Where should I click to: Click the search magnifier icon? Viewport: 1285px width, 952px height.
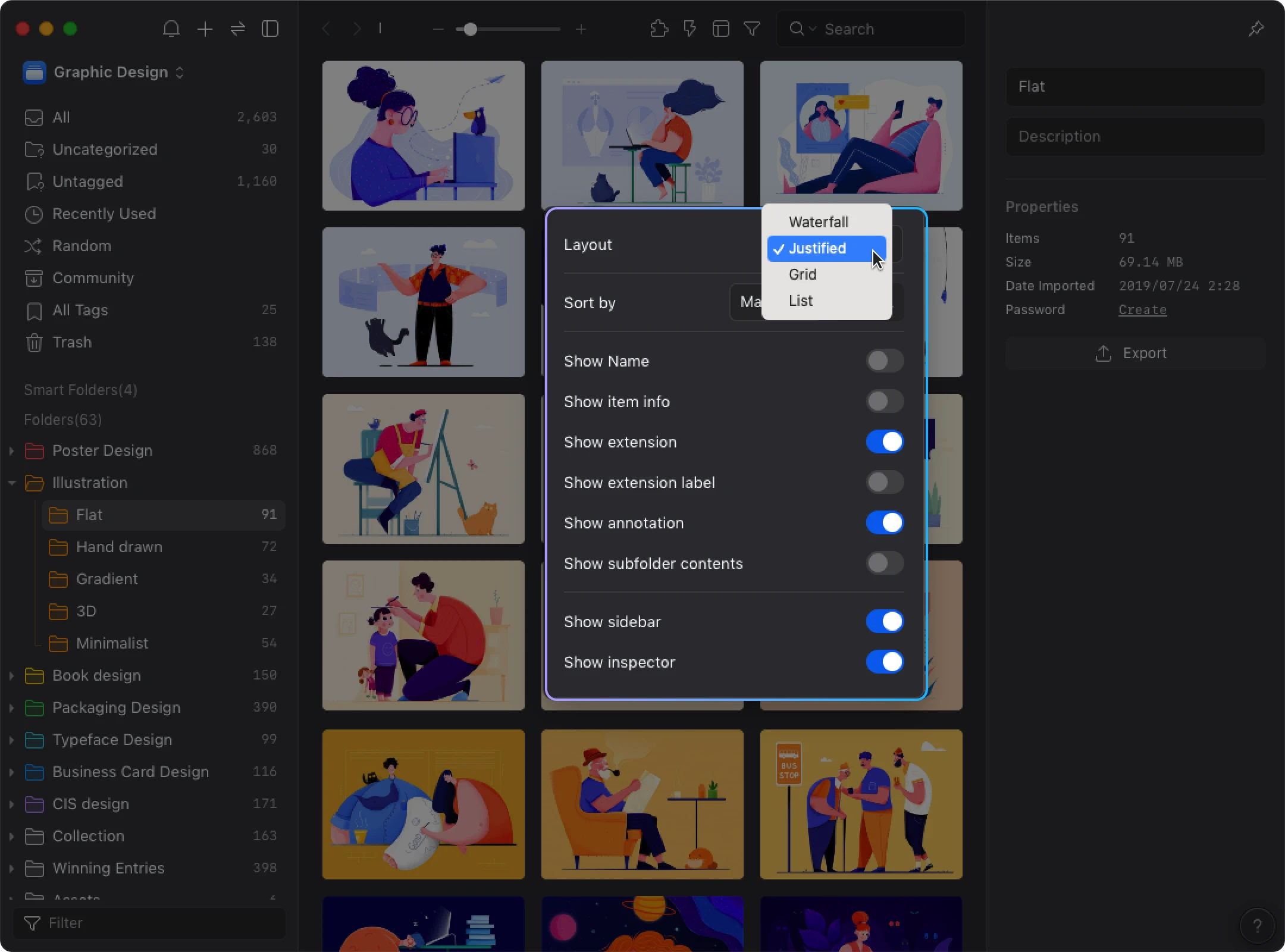[x=796, y=29]
